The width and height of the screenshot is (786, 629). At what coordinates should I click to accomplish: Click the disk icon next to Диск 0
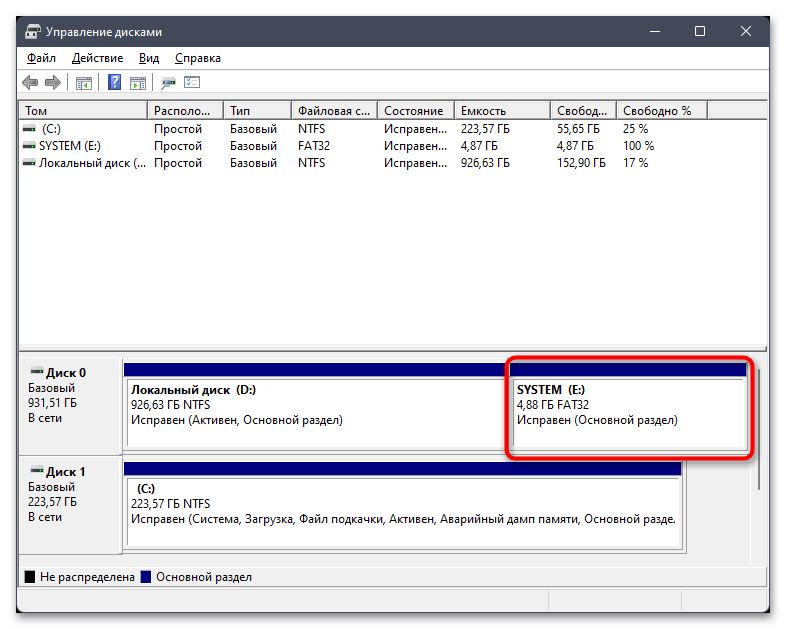click(x=37, y=371)
